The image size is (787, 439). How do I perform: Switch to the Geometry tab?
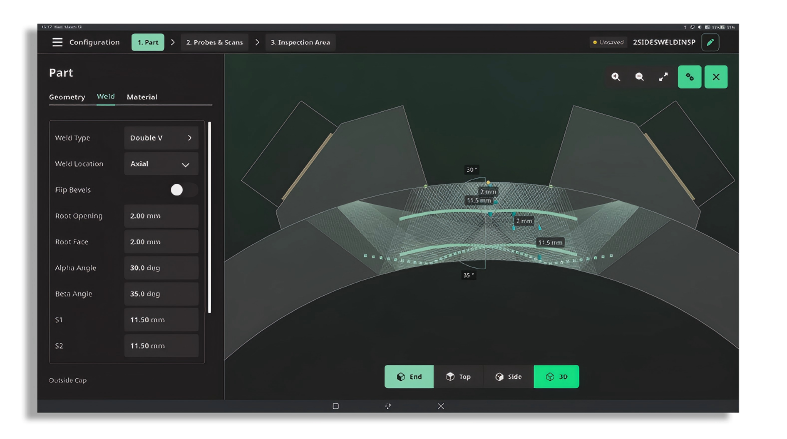coord(67,97)
